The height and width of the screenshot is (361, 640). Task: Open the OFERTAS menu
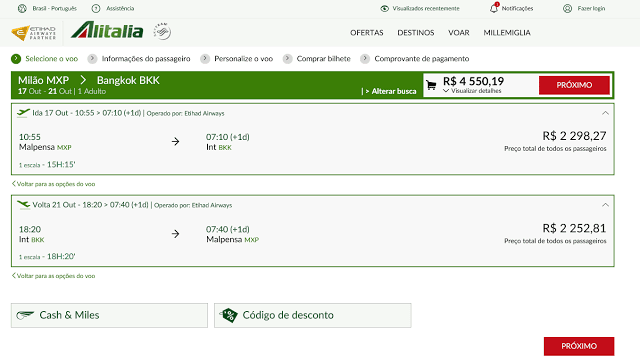point(367,33)
